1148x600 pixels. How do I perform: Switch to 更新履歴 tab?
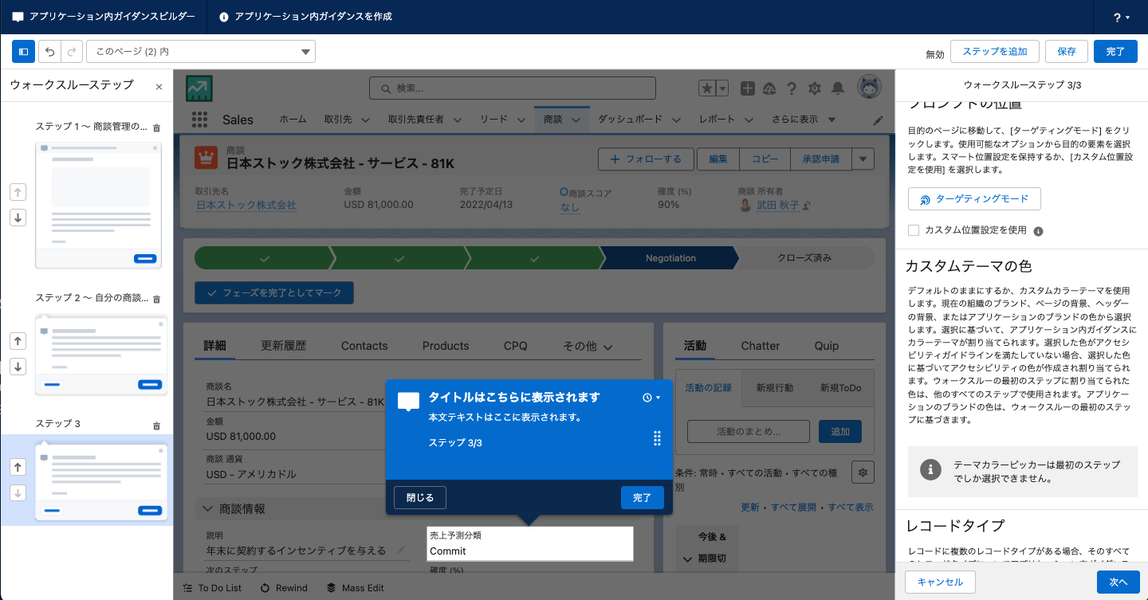pyautogui.click(x=283, y=346)
